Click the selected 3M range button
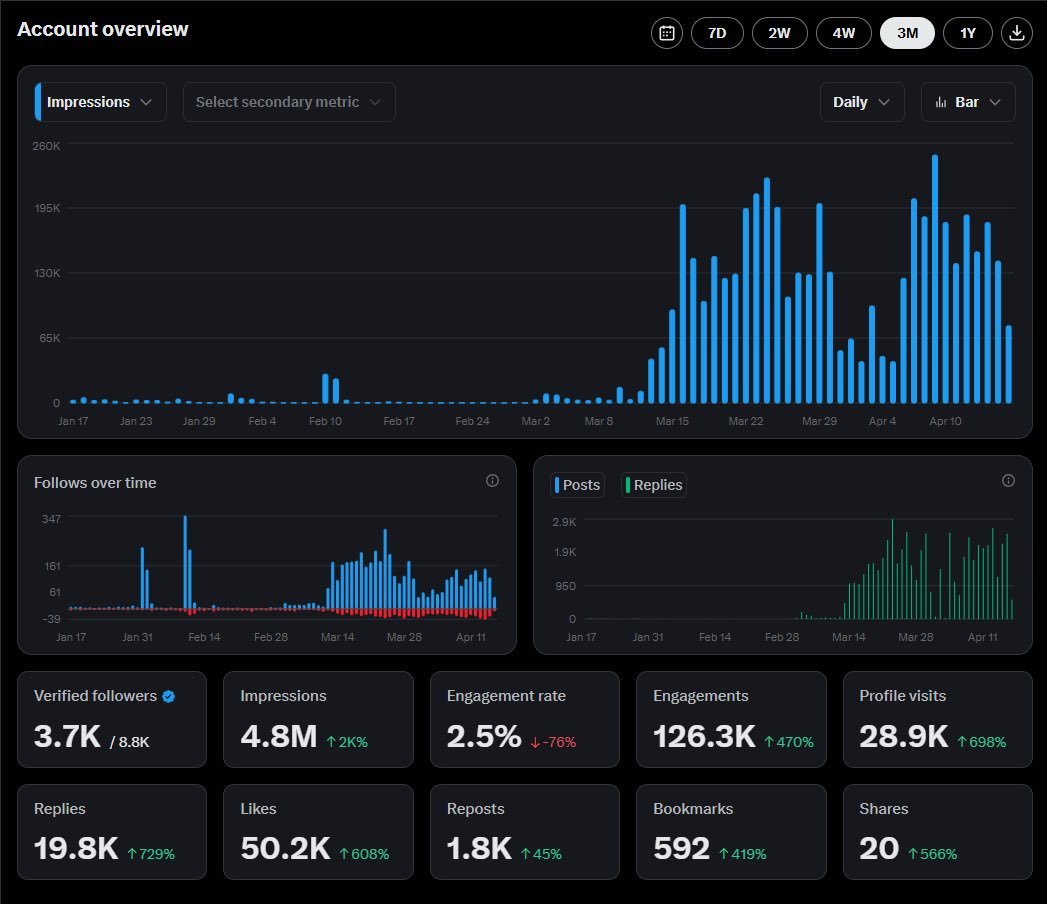 [x=907, y=33]
